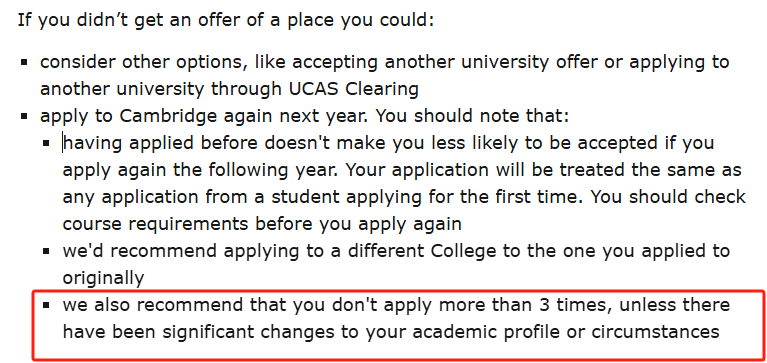Click the words "academic profile or circumstances"
The height and width of the screenshot is (363, 767).
[566, 332]
